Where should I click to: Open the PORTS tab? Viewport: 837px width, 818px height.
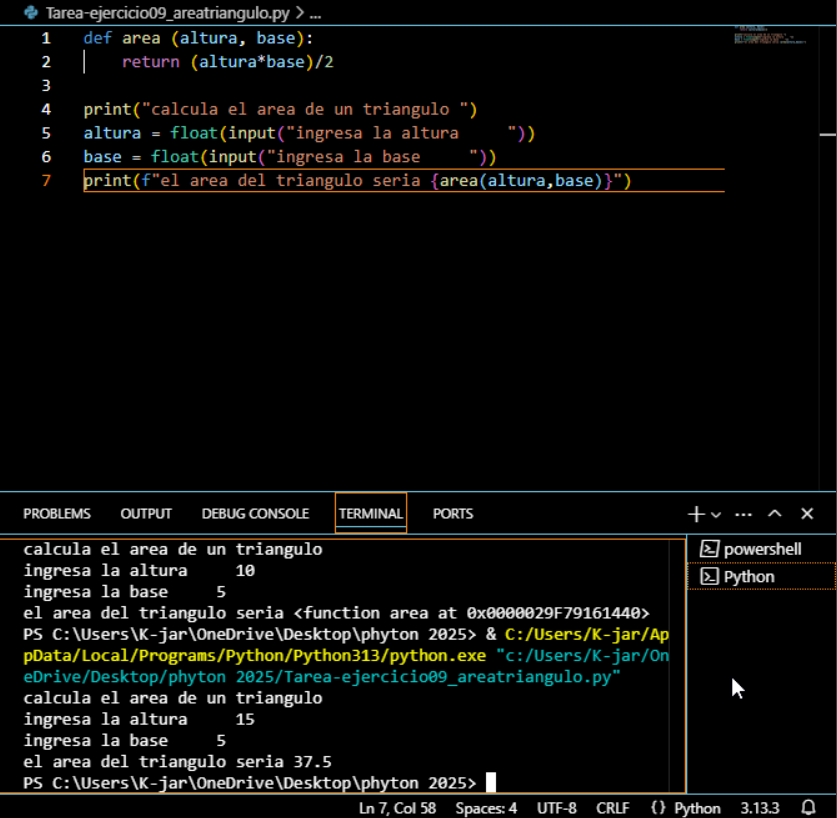pyautogui.click(x=453, y=514)
